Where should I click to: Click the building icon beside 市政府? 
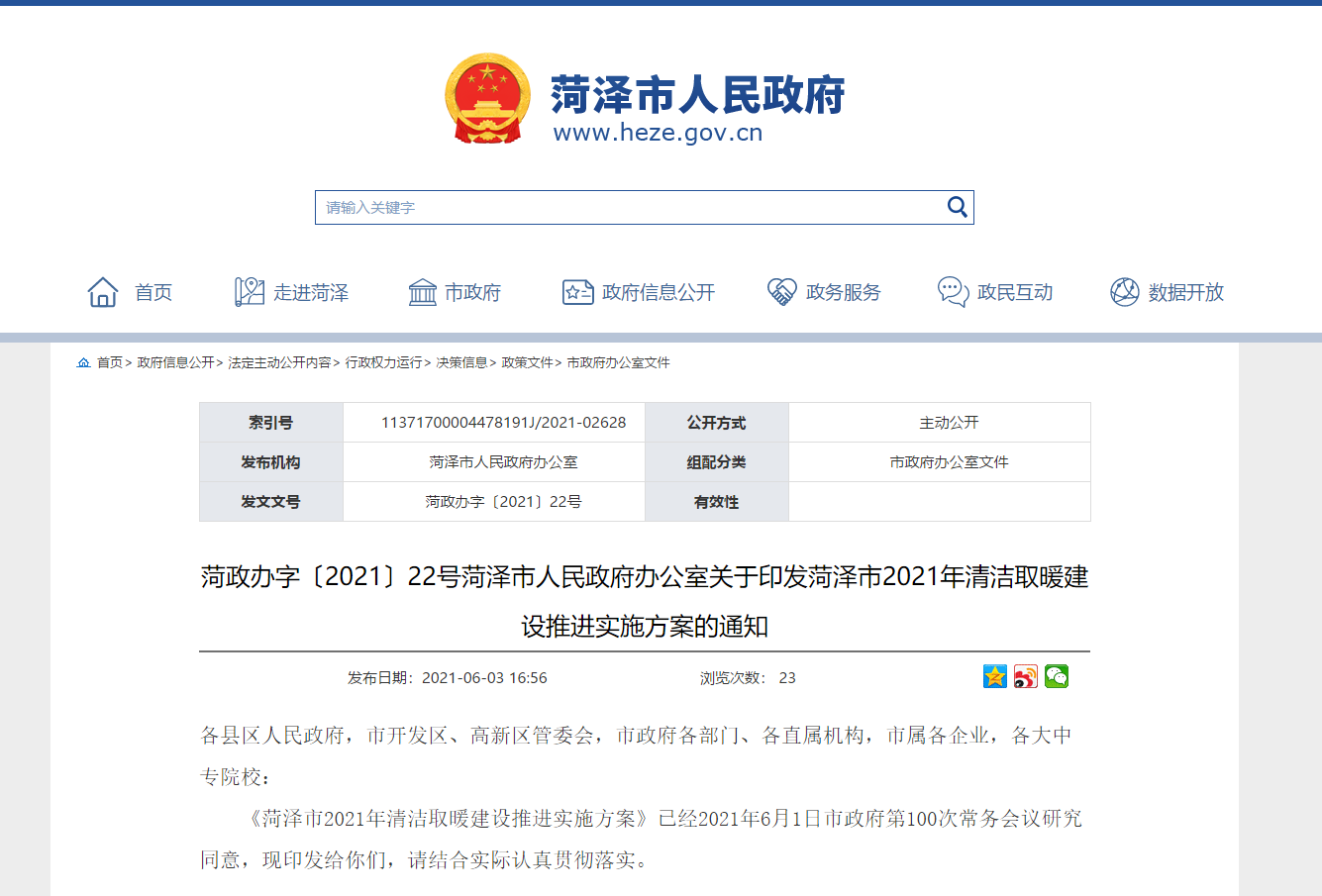tap(422, 292)
